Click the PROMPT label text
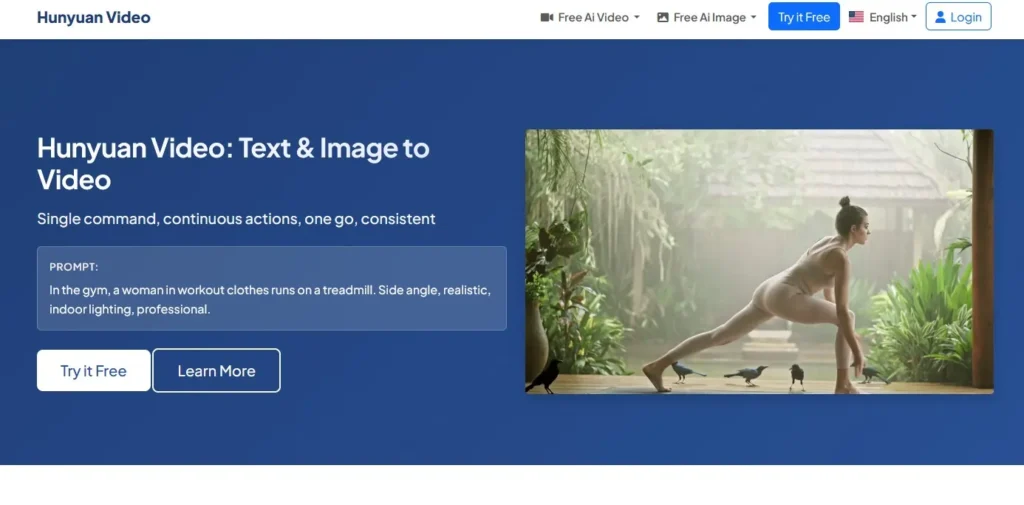Viewport: 1024px width, 505px height. pos(74,267)
